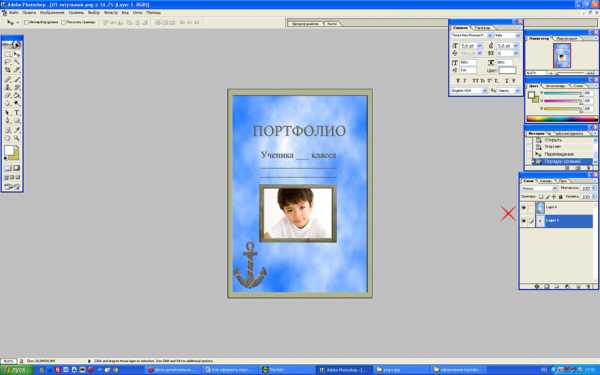This screenshot has width=600, height=375.
Task: Toggle the show bounding box checkbox
Action: [64, 23]
